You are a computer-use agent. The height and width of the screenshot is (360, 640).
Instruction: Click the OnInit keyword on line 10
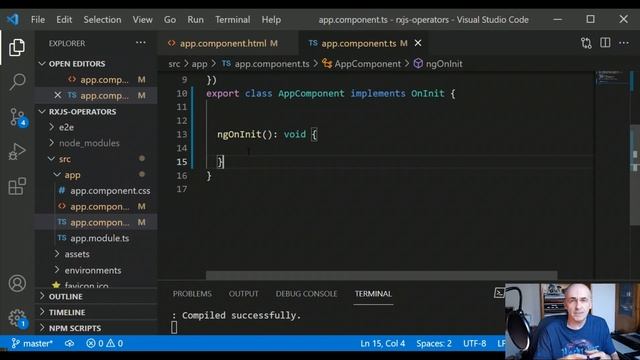point(427,93)
